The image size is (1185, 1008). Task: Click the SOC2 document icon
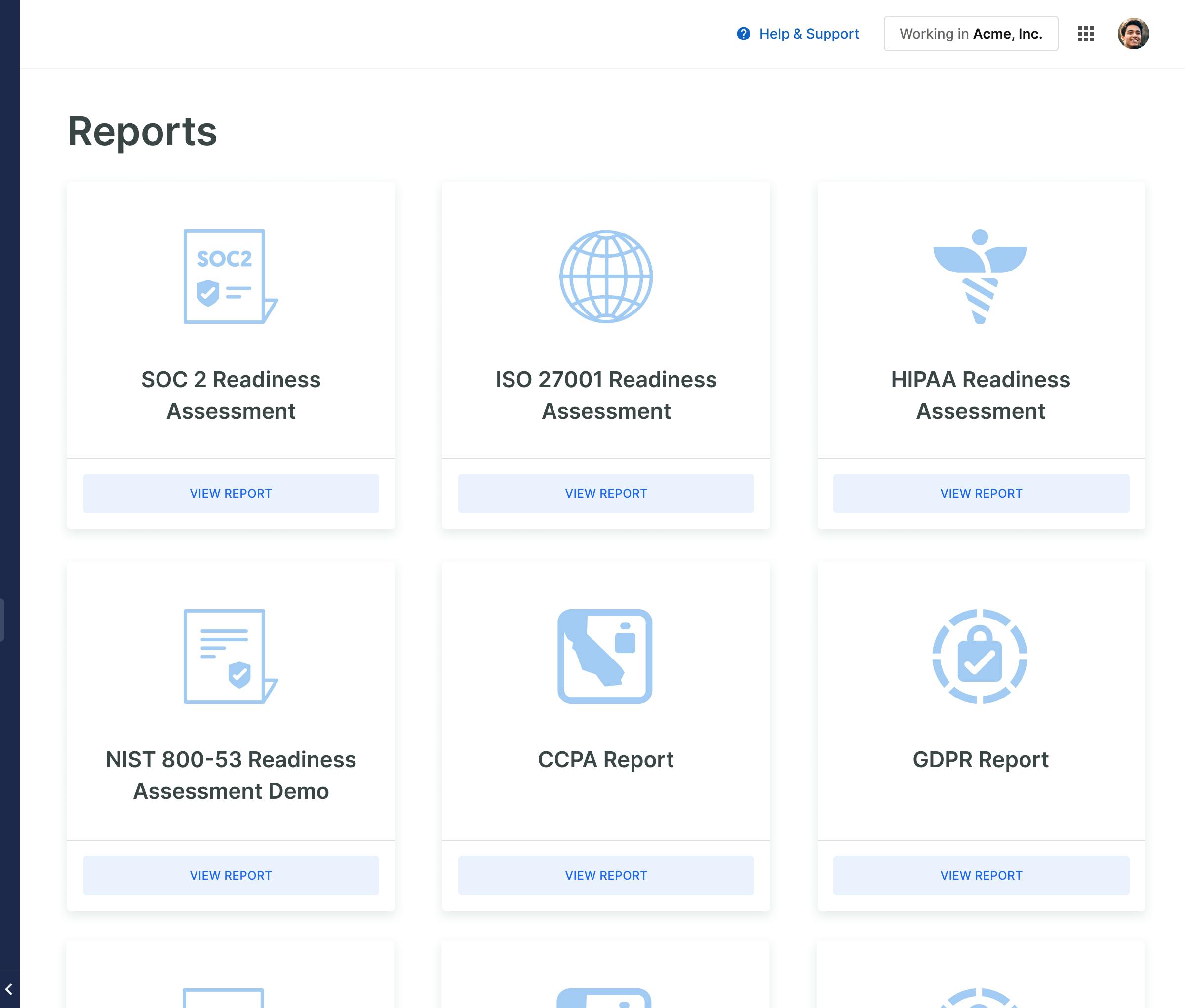(x=230, y=276)
